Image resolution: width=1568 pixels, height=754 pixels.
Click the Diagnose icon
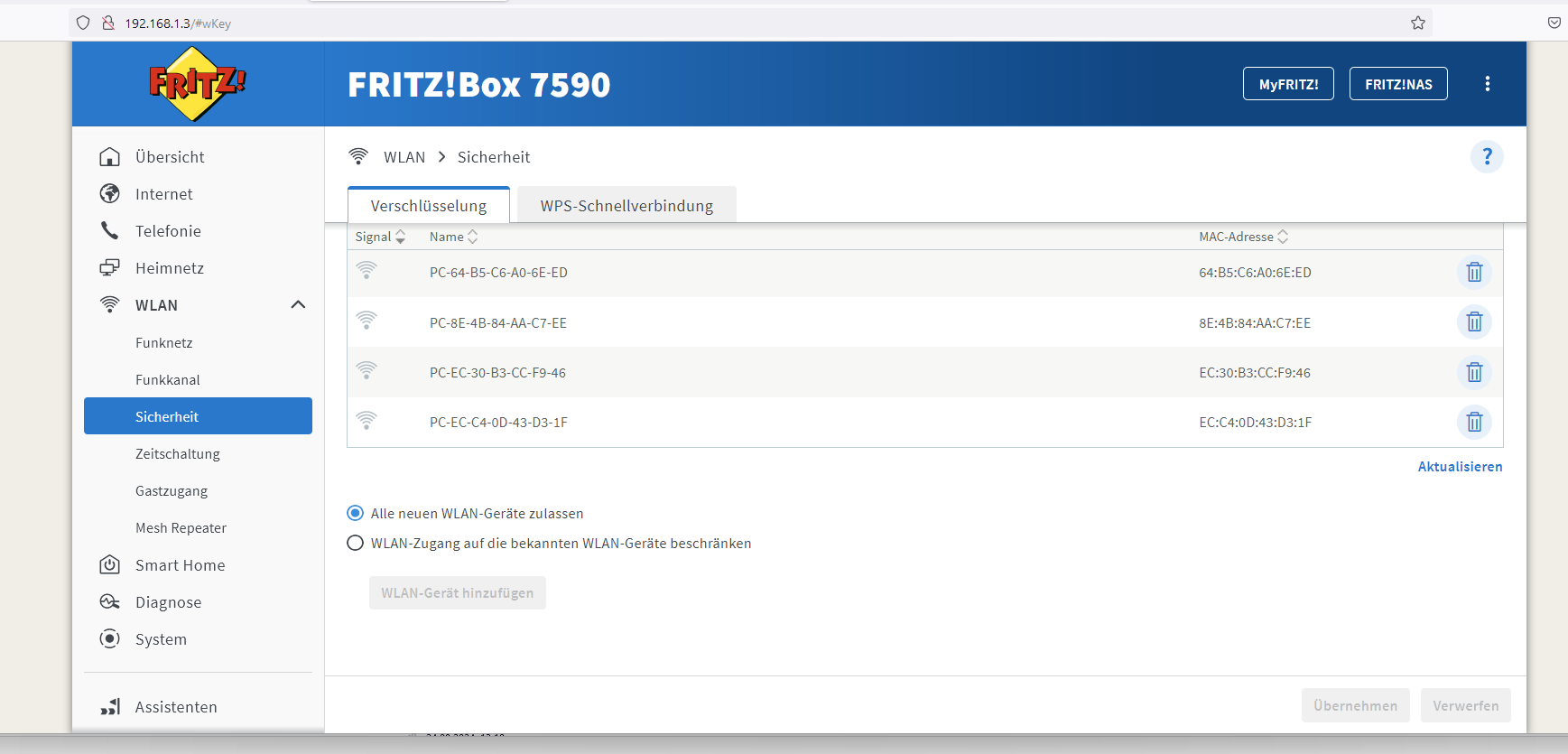coord(109,602)
